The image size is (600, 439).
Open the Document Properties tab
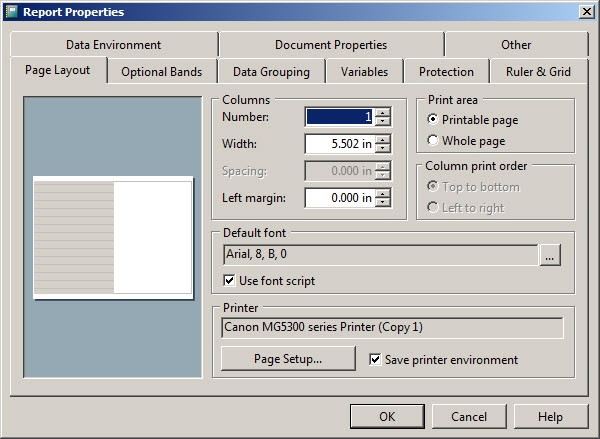click(331, 44)
